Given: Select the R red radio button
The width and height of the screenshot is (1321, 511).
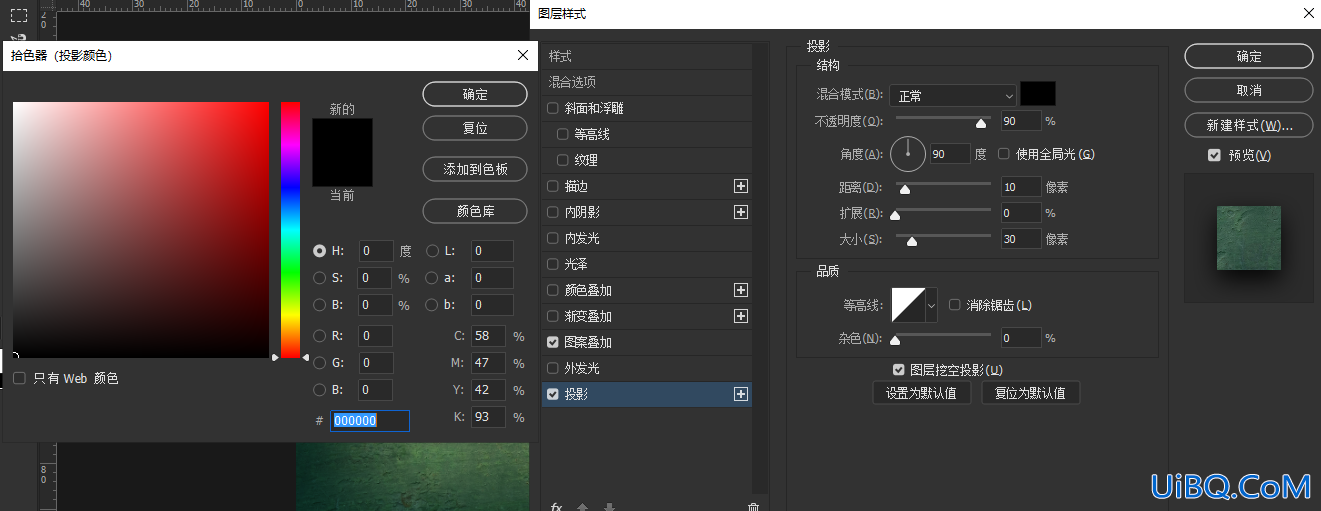Looking at the screenshot, I should pyautogui.click(x=320, y=336).
